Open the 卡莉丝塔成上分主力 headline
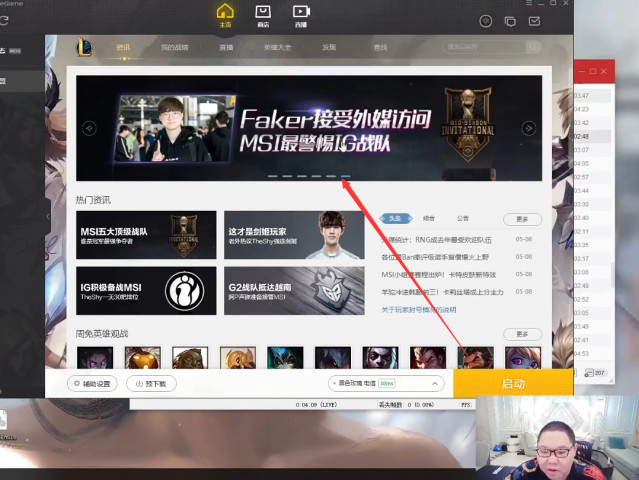Screen dimensions: 639x480 click(442, 292)
